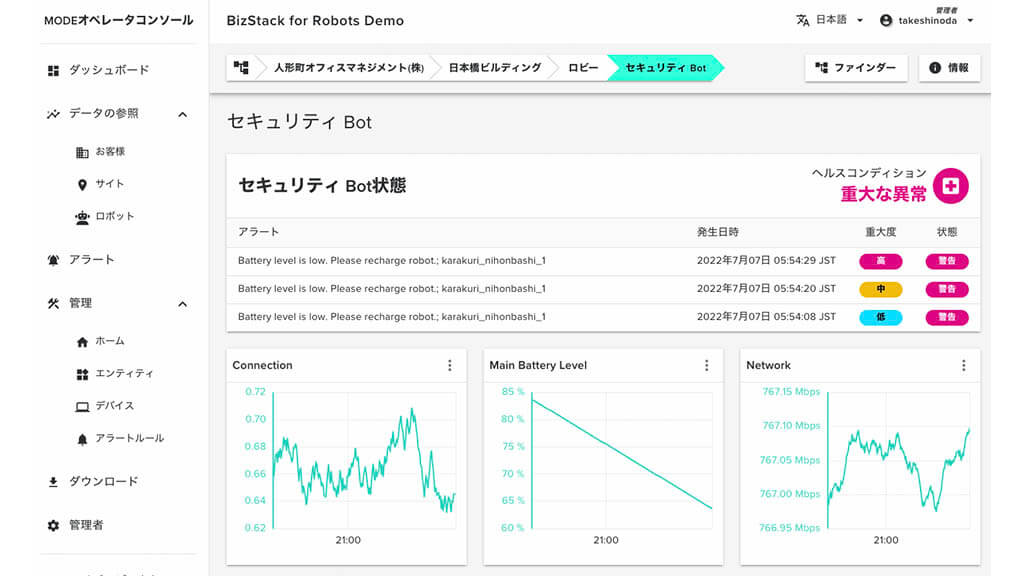Open Network chart three-dot menu
Screen dimensions: 1024x576
963,366
